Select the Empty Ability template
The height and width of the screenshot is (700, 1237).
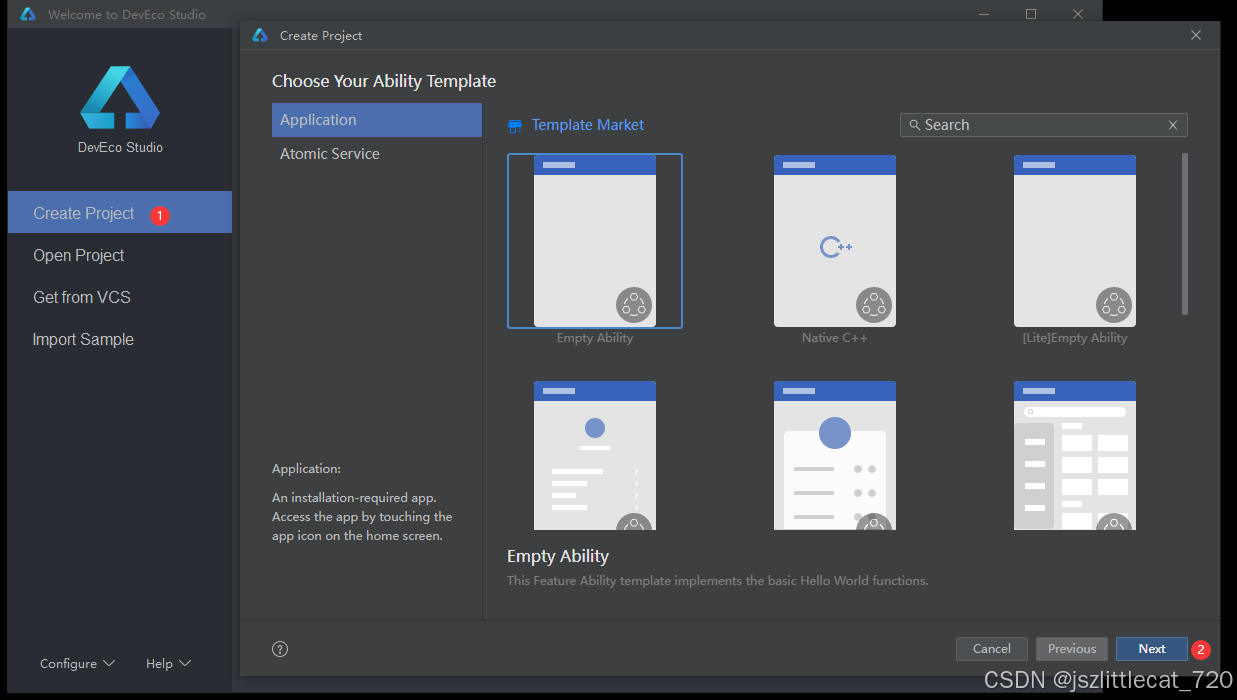point(595,241)
